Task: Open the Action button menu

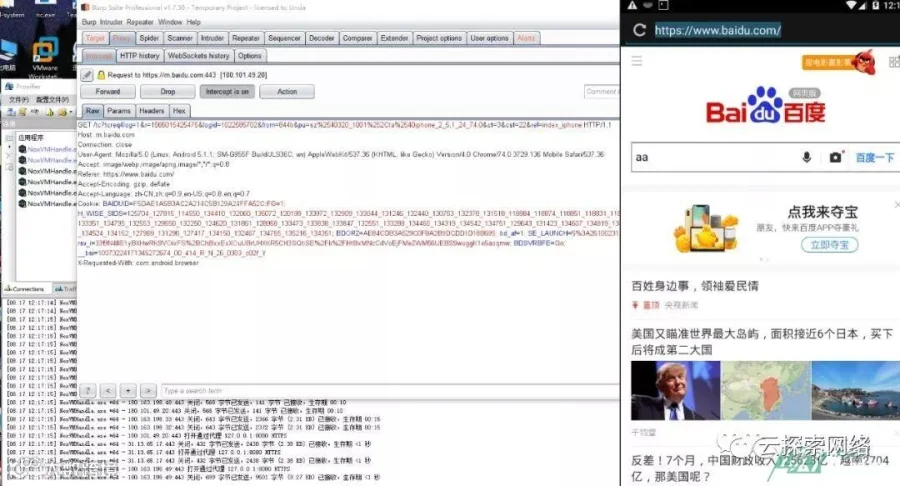Action: (x=287, y=91)
